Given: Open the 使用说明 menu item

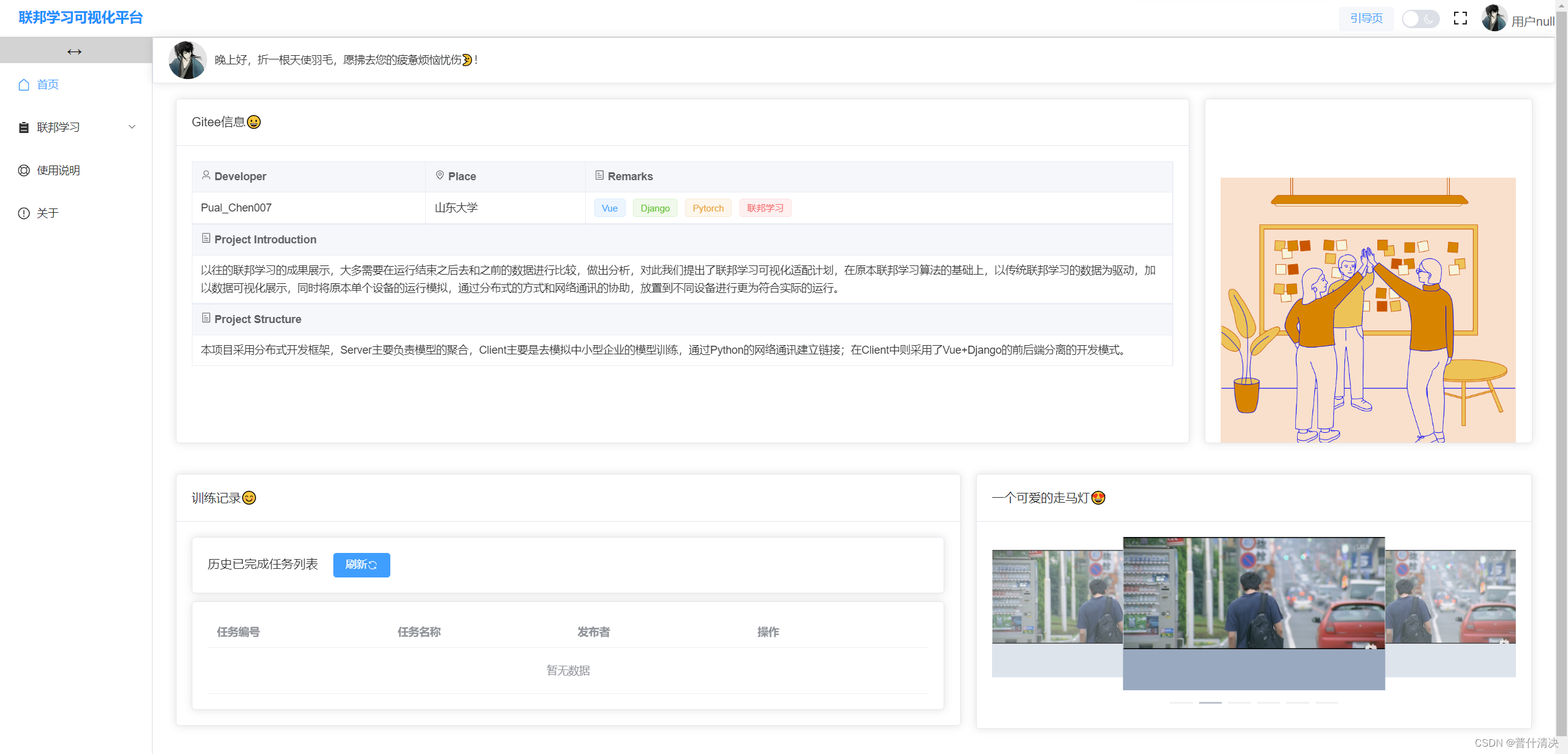Looking at the screenshot, I should tap(58, 170).
